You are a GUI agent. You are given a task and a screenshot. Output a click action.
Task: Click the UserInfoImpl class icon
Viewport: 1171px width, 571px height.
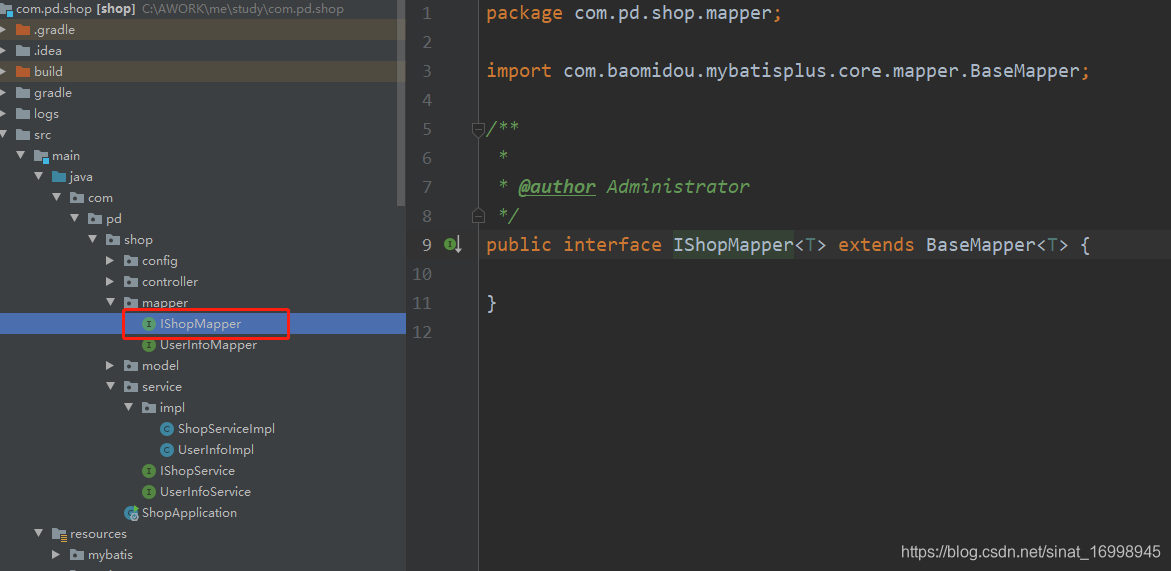coord(167,449)
